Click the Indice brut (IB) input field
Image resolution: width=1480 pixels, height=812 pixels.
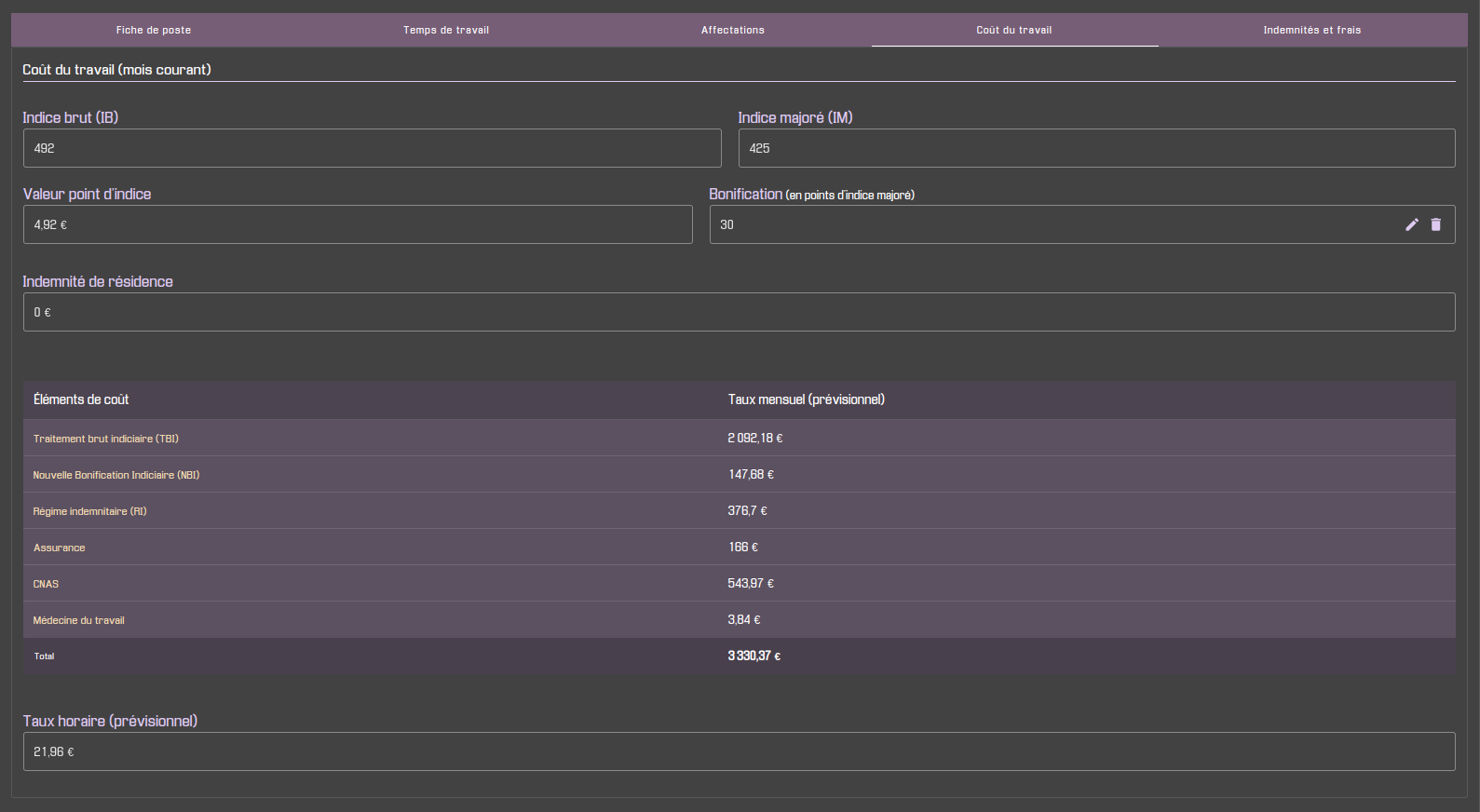373,148
